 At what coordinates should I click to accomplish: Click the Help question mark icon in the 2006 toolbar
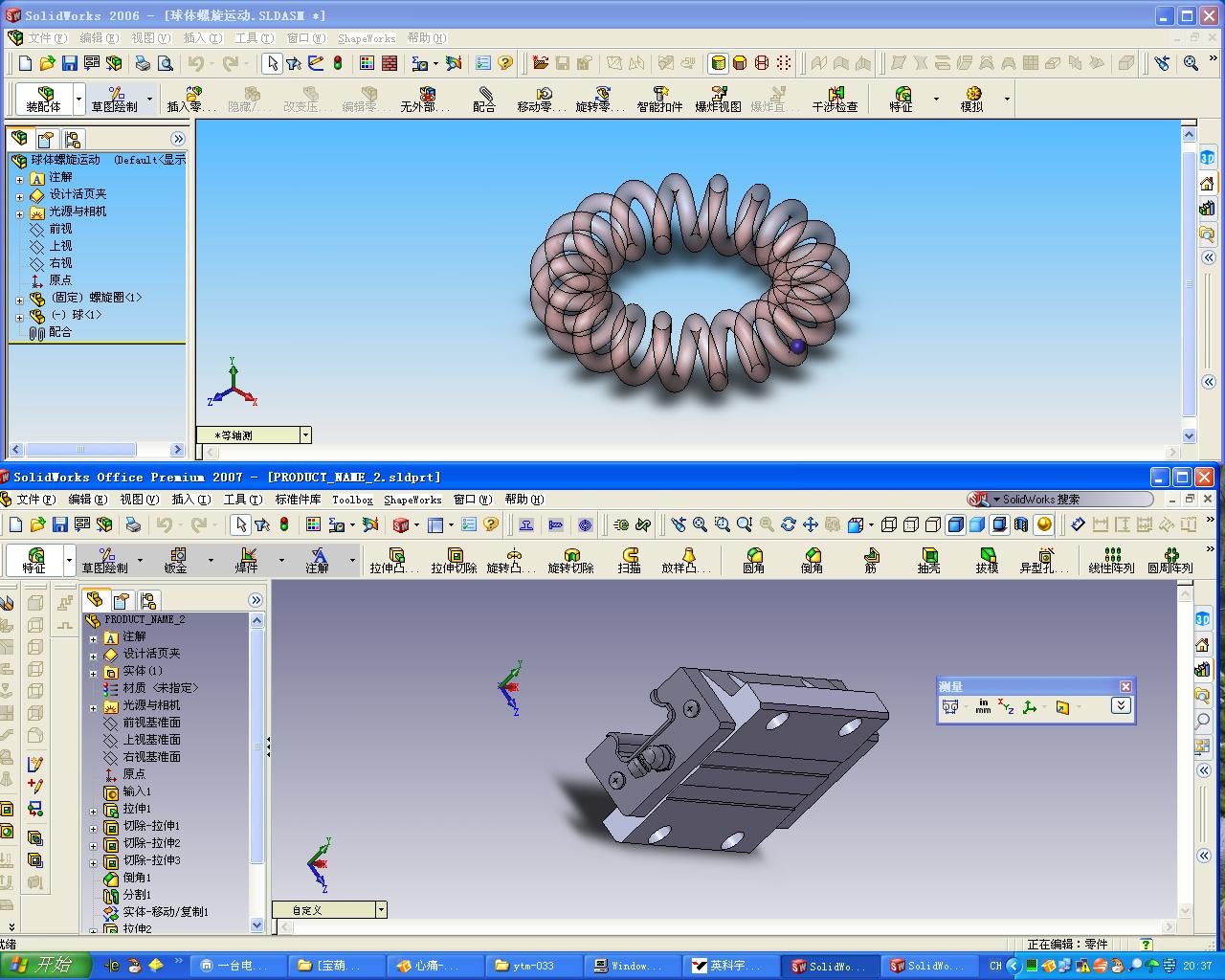(x=504, y=63)
